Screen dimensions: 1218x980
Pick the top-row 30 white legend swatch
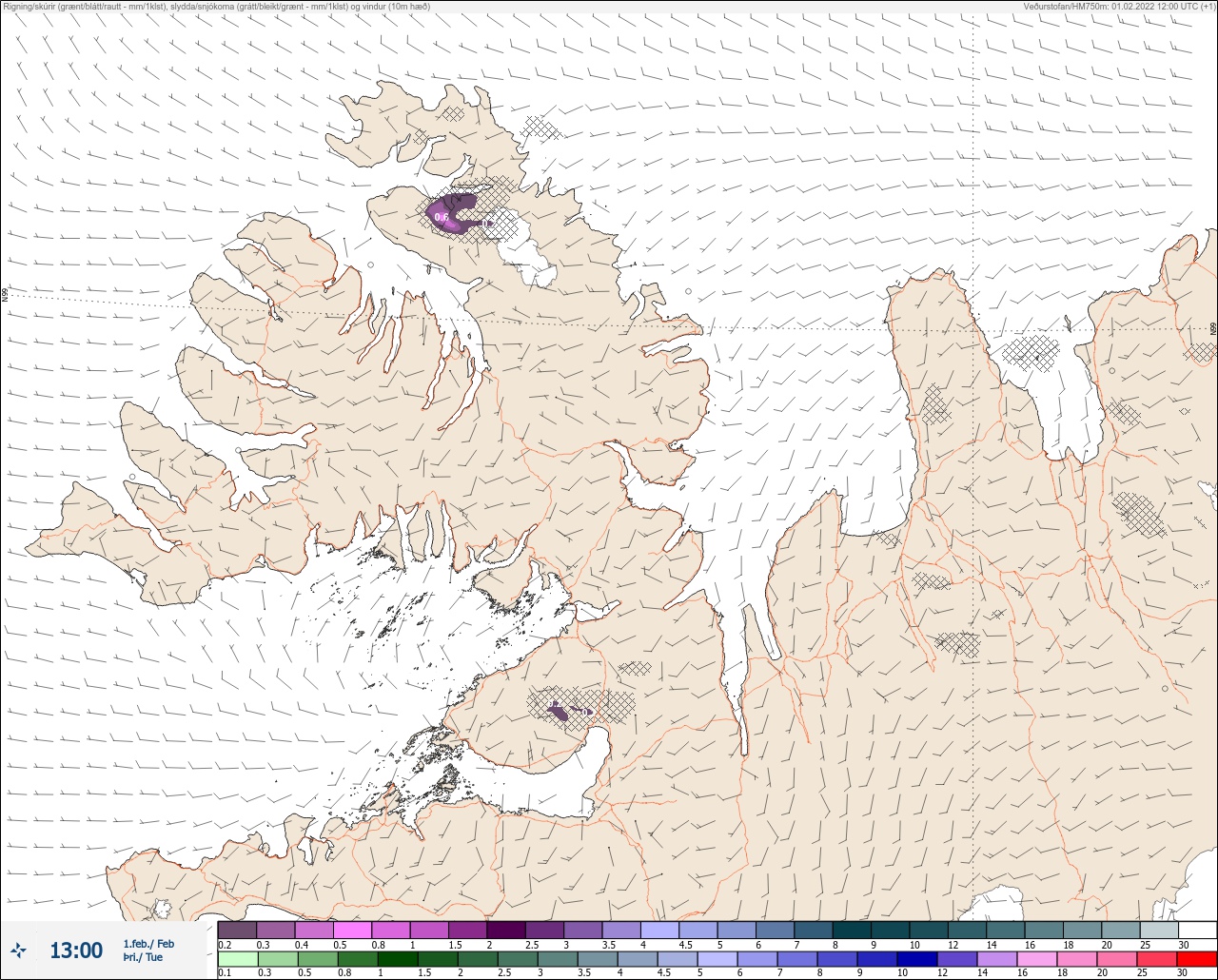click(1197, 931)
